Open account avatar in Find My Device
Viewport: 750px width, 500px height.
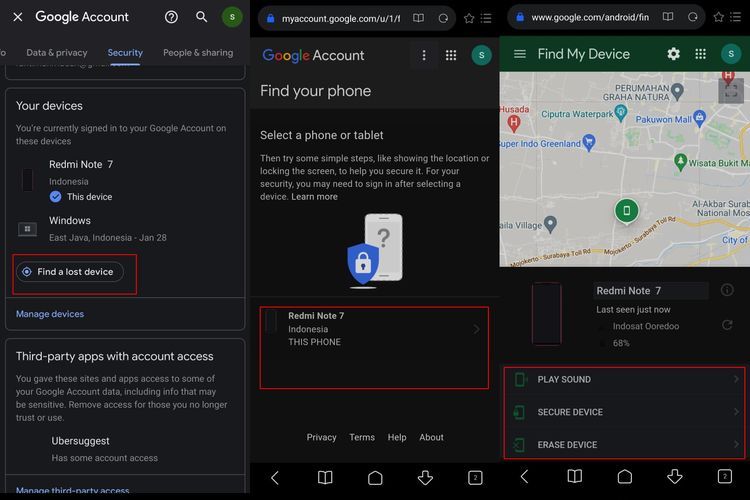(731, 54)
